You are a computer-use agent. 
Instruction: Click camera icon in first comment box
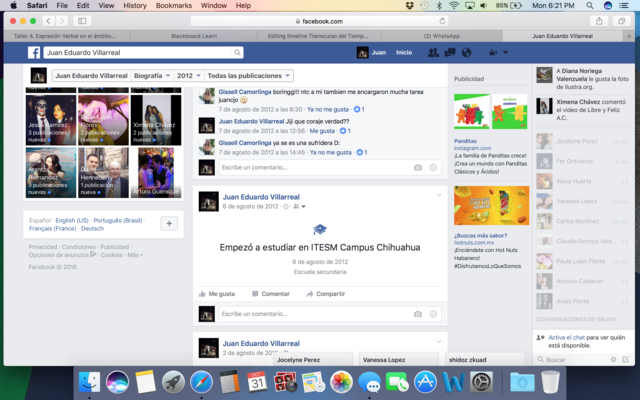click(418, 167)
